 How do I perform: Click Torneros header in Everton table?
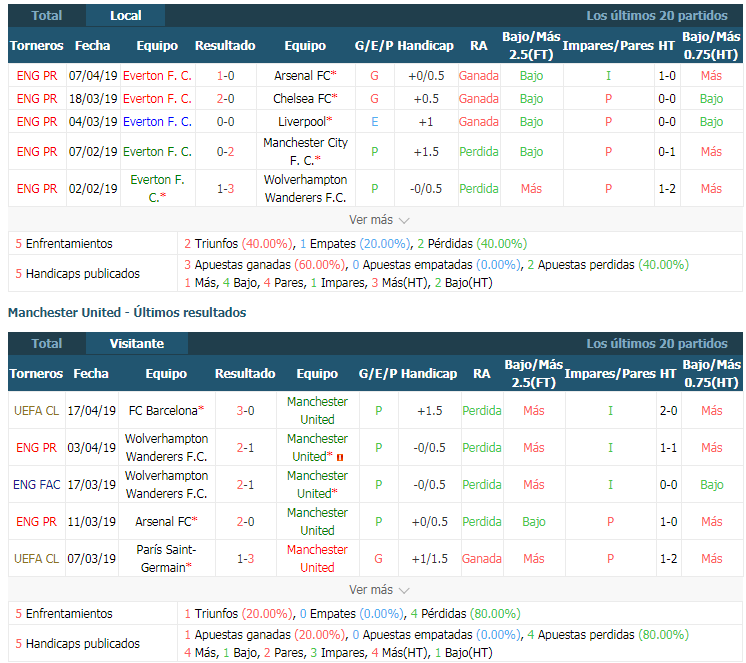click(37, 46)
